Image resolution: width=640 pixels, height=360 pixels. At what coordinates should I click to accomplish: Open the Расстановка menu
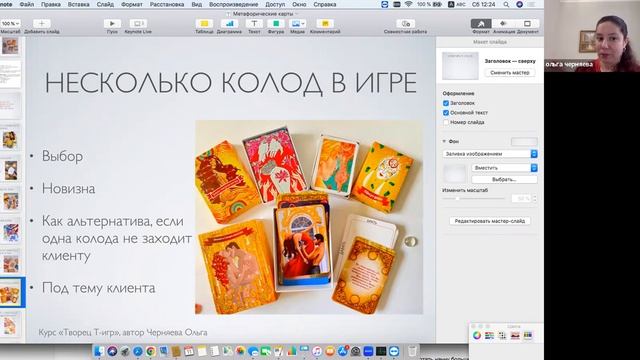[167, 4]
